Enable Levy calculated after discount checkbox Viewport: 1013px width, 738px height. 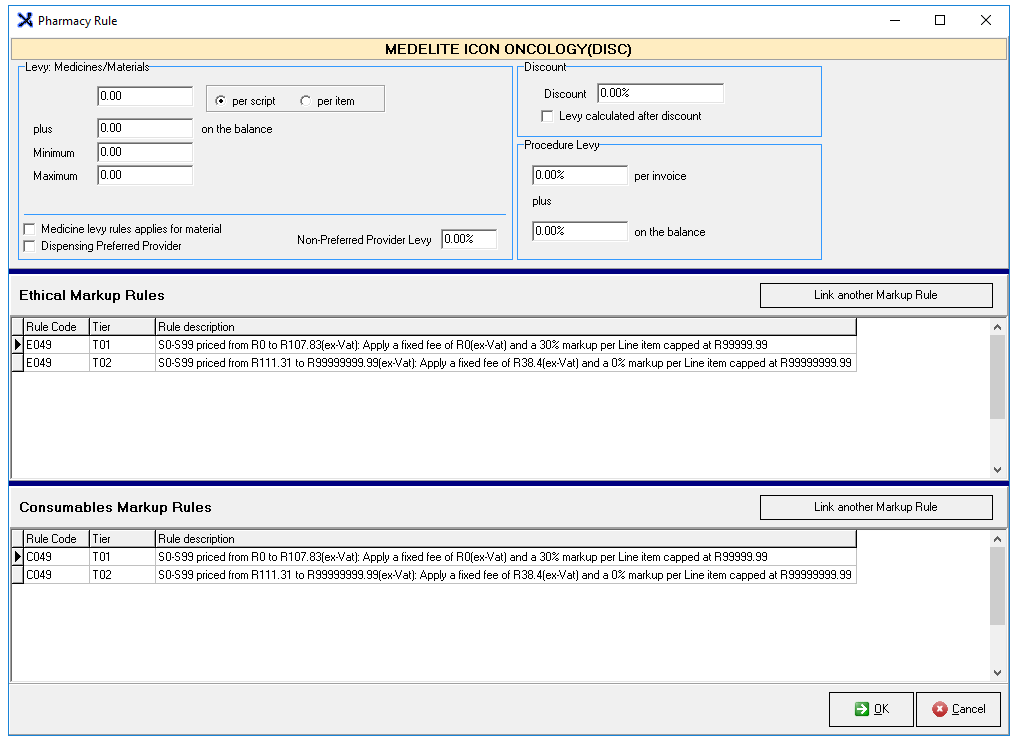point(547,116)
